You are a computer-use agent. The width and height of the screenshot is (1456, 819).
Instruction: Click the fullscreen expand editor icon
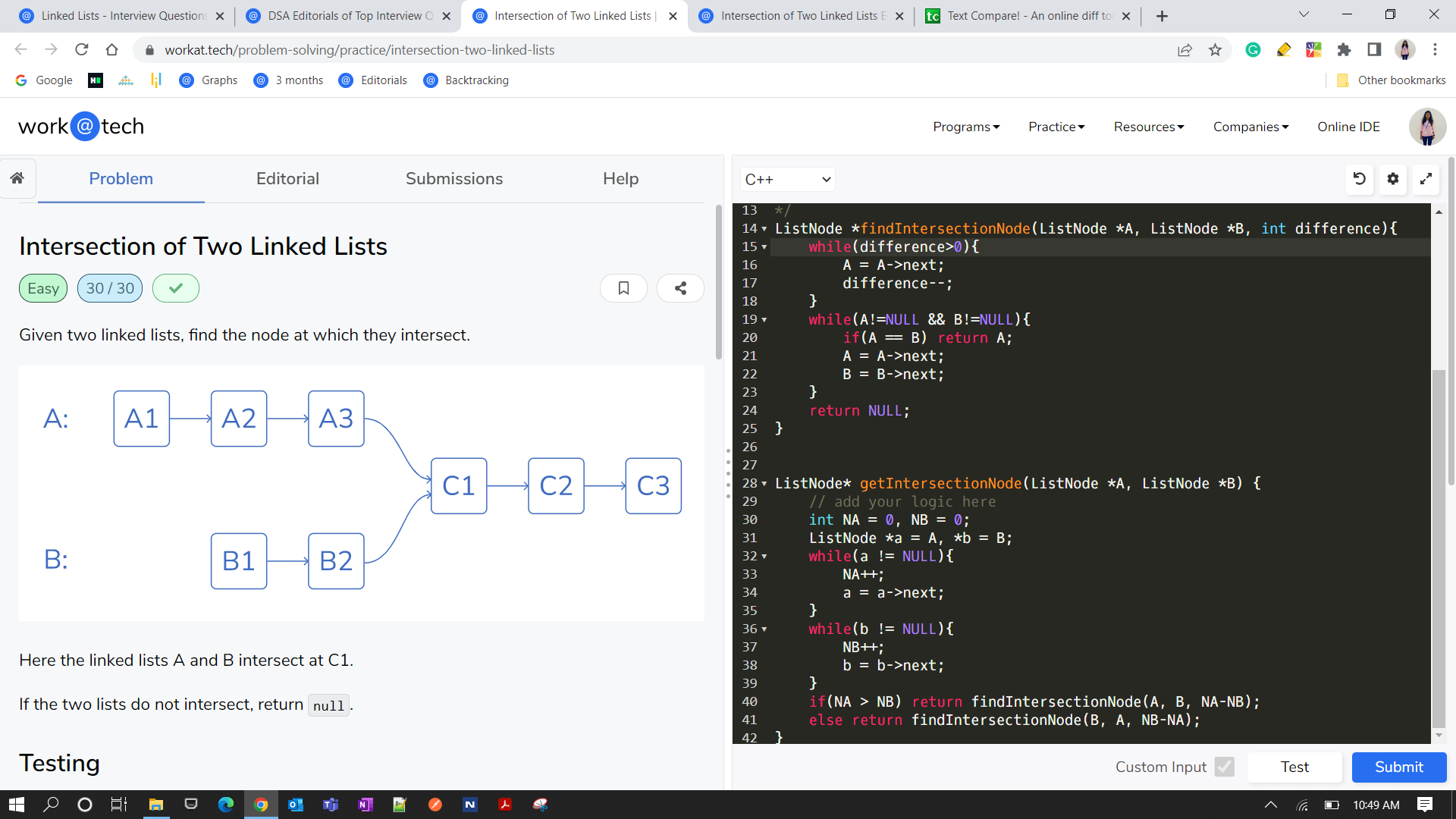1429,179
